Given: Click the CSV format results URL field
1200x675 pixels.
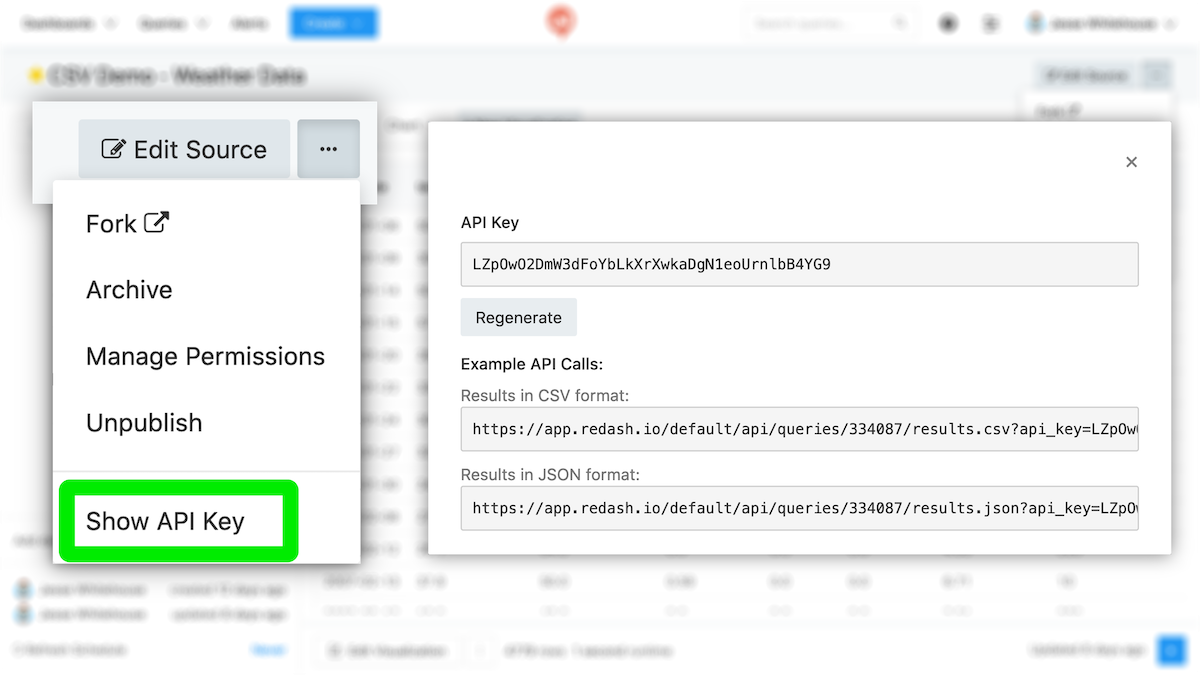Looking at the screenshot, I should pos(799,429).
